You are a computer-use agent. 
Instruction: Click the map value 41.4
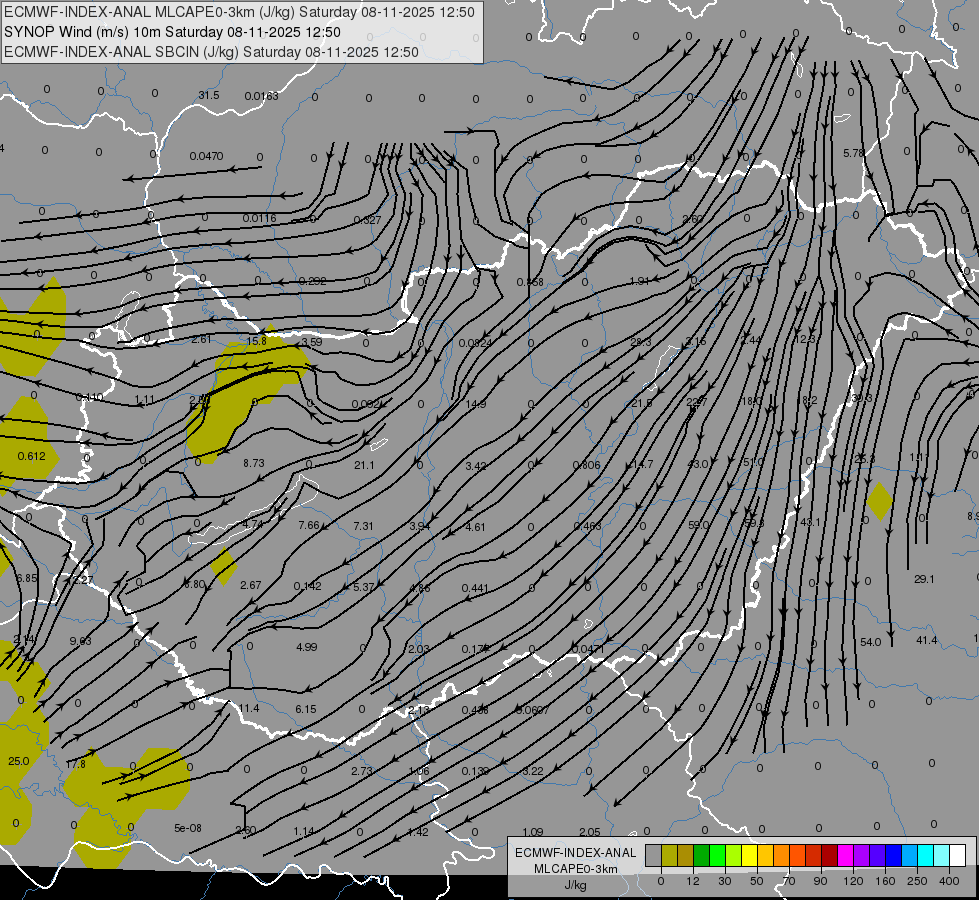(x=927, y=640)
